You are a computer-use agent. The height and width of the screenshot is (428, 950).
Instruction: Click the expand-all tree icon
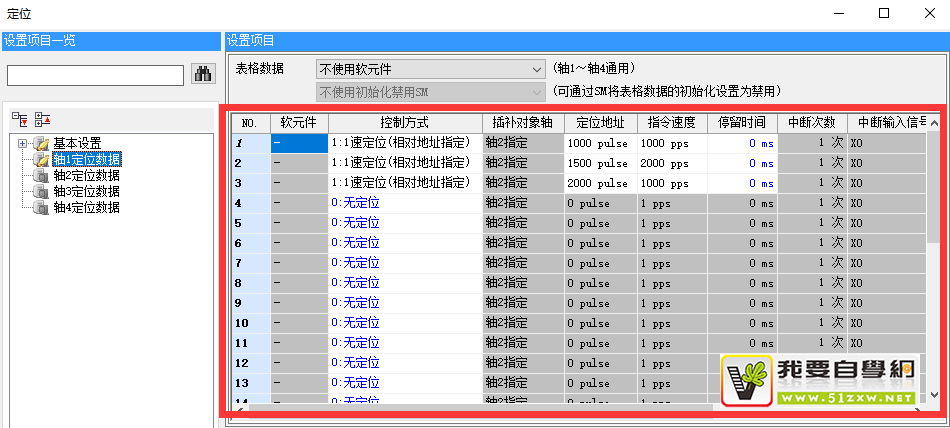point(20,118)
